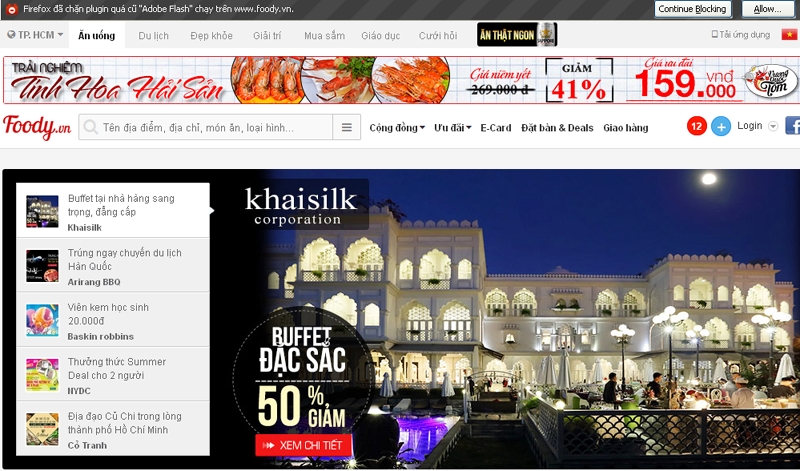
Task: Open the Mua sắm tab
Action: click(324, 36)
